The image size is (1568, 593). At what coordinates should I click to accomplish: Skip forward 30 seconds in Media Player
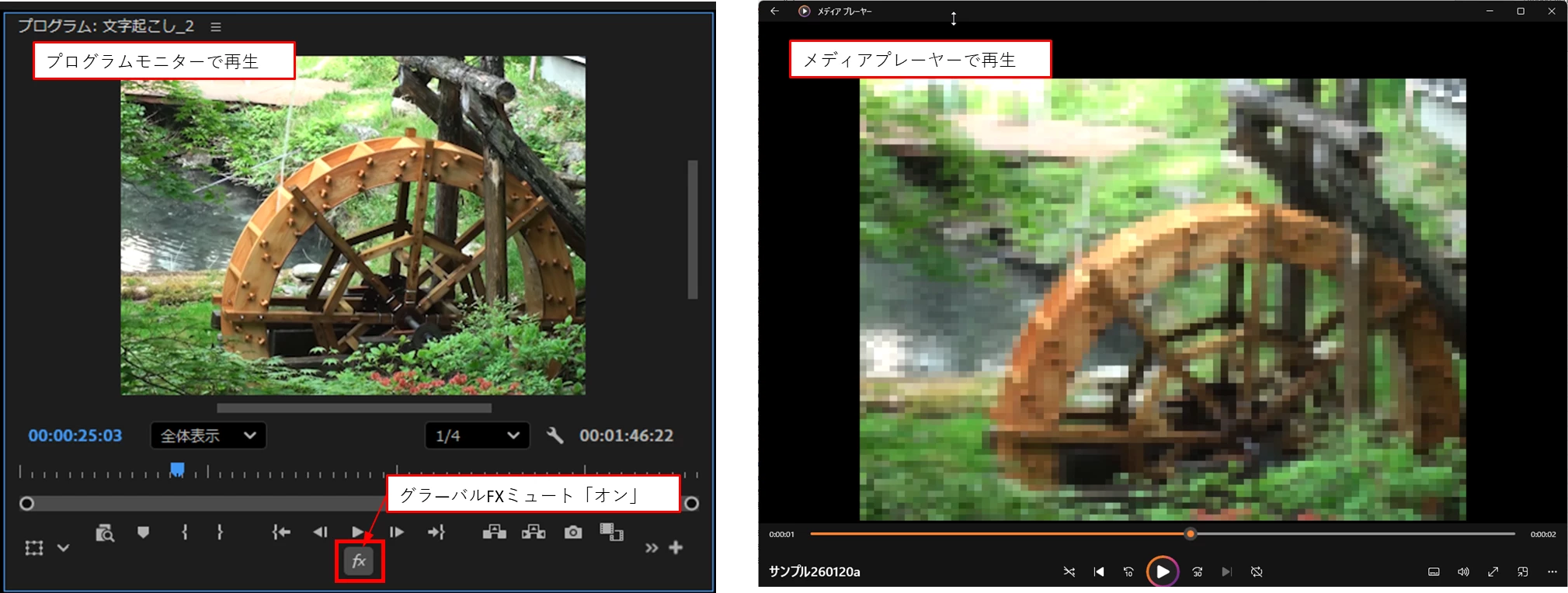pos(1198,572)
